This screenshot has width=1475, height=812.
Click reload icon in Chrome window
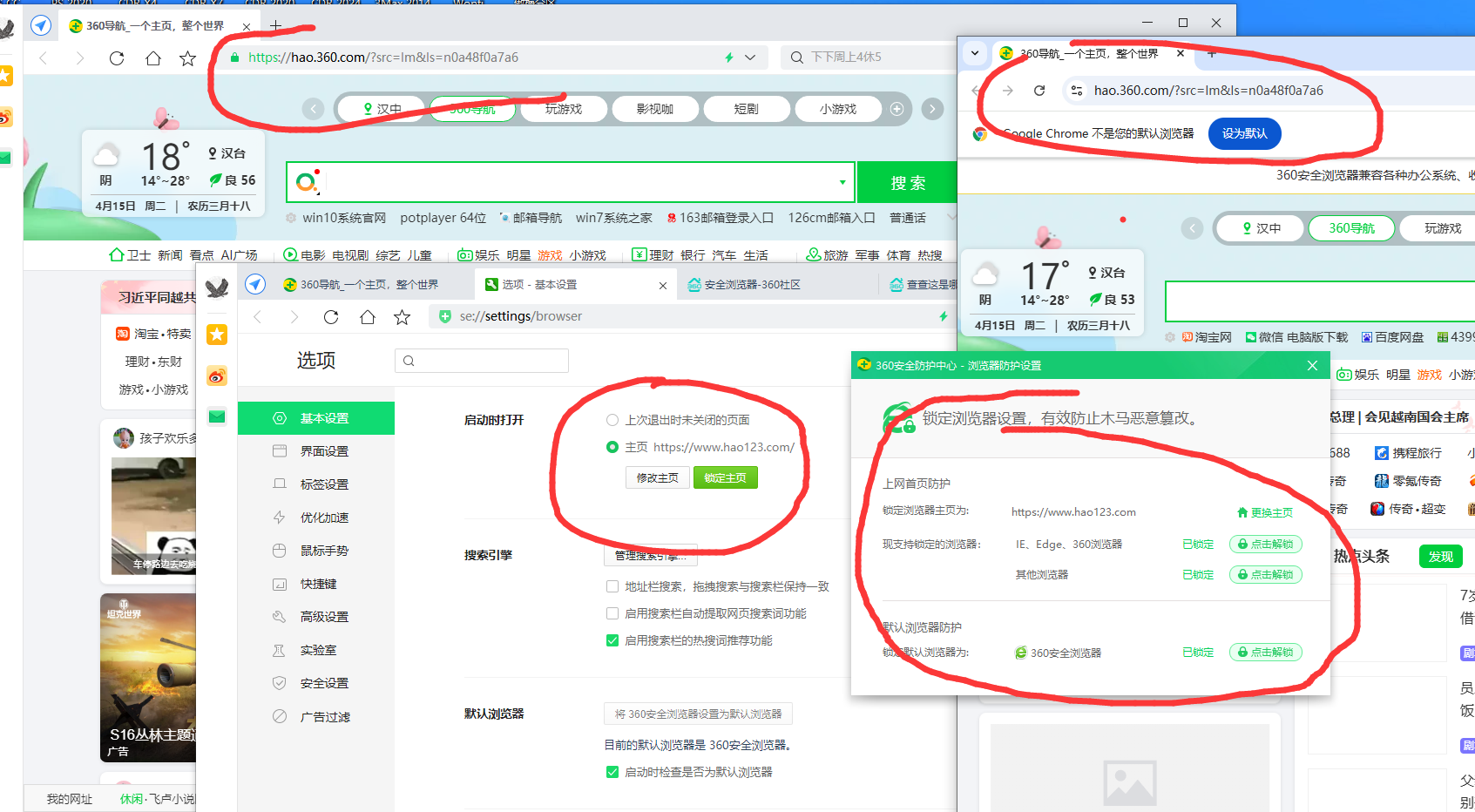[x=1039, y=91]
